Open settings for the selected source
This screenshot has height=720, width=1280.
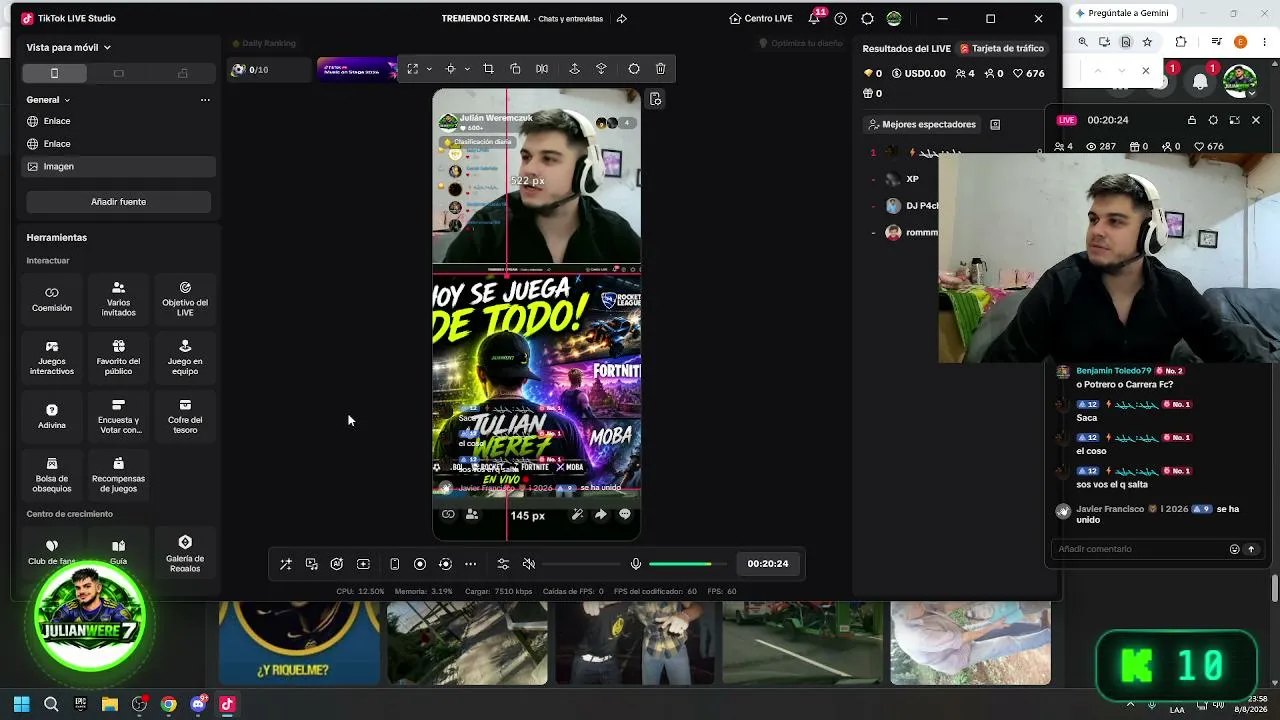click(x=634, y=69)
